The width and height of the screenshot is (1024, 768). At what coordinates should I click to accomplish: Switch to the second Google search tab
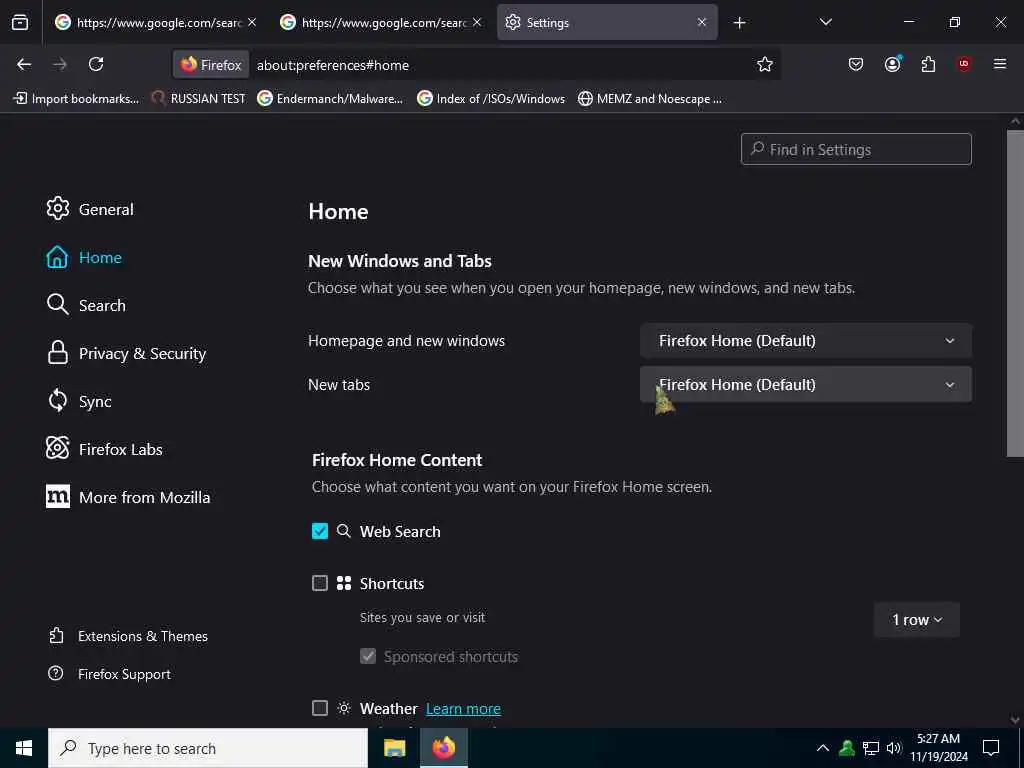[x=381, y=22]
